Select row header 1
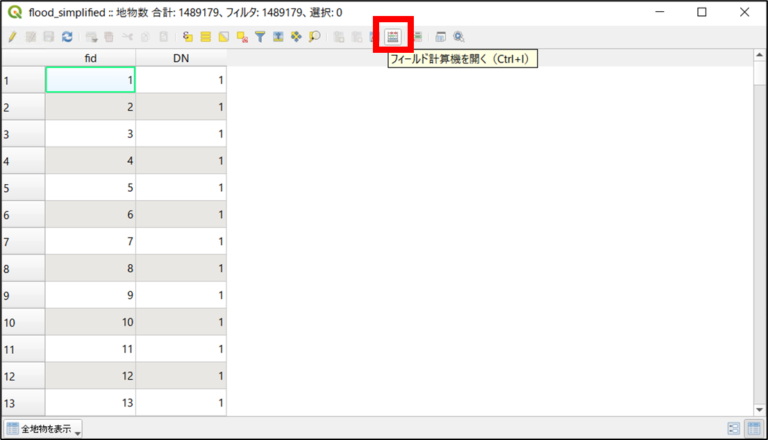 click(x=23, y=80)
